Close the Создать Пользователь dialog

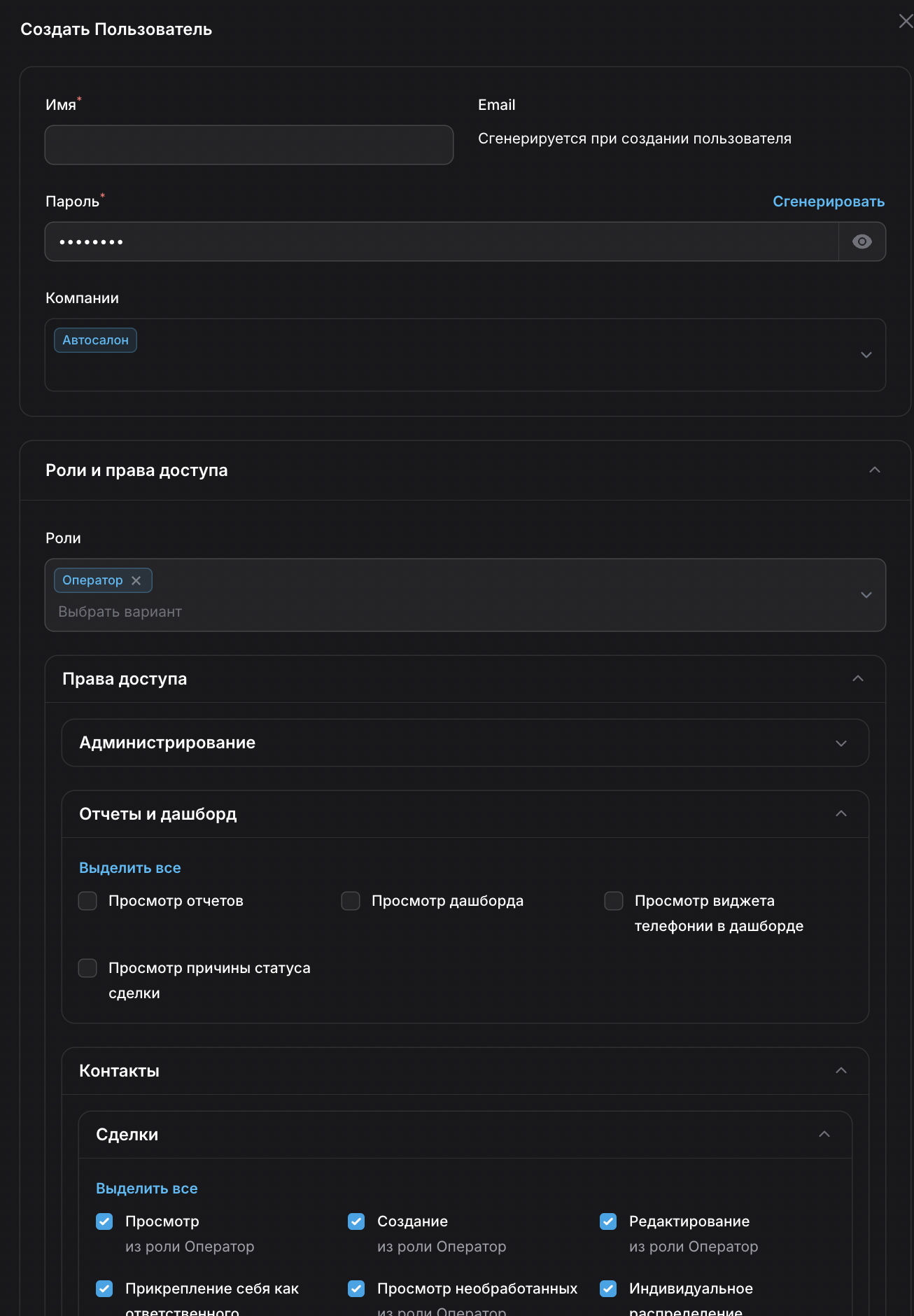pos(906,22)
